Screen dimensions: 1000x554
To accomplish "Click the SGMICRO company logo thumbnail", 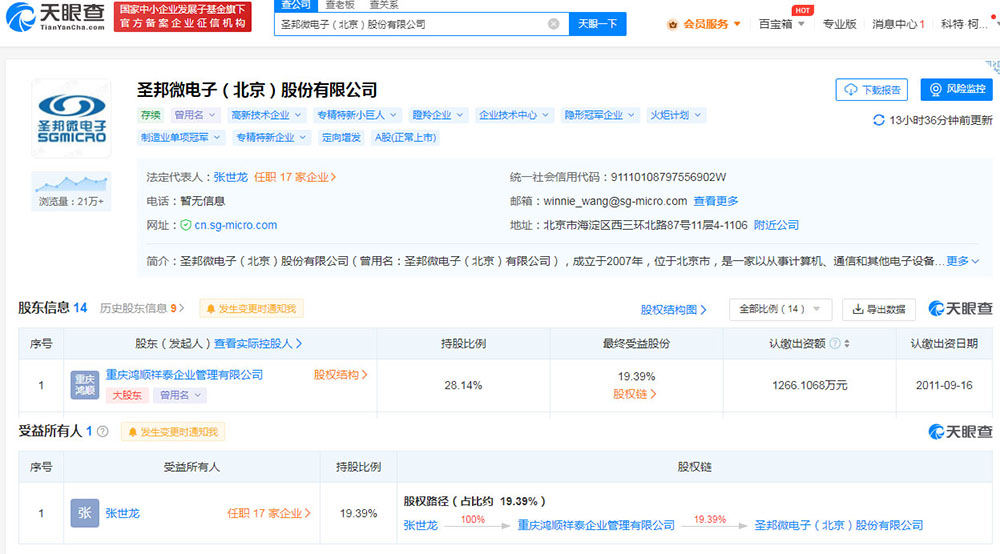I will pyautogui.click(x=71, y=119).
